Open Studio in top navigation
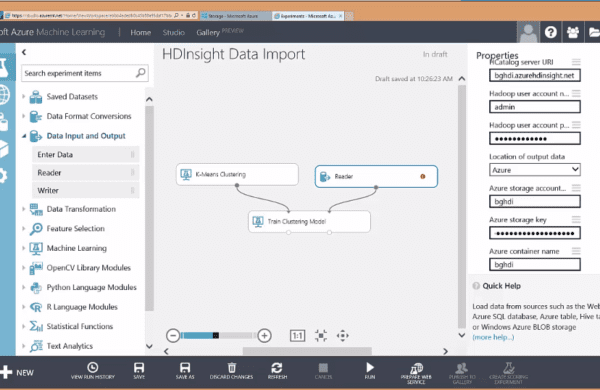This screenshot has height=390, width=600. (173, 33)
